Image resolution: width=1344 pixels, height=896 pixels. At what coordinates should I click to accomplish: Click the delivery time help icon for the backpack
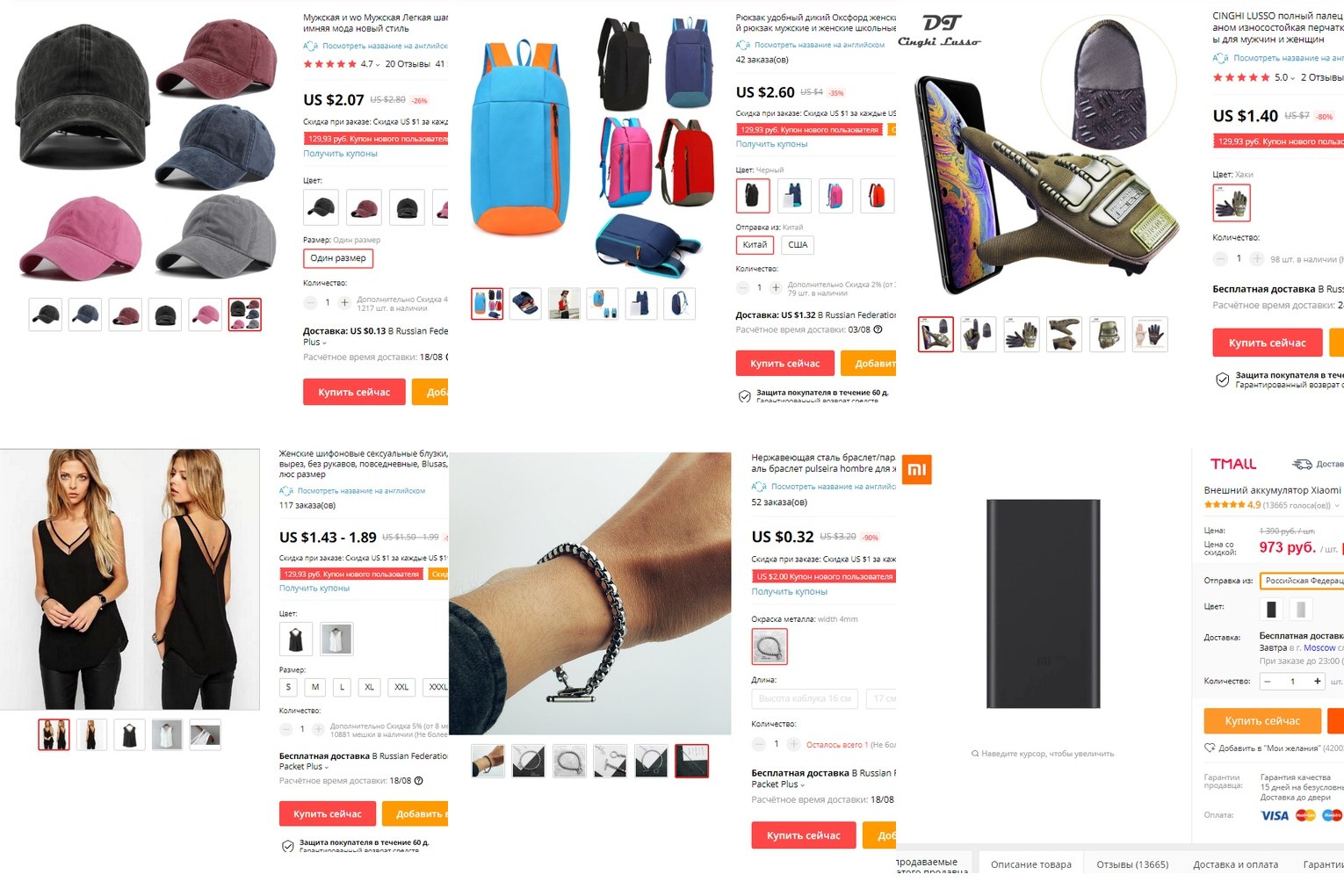click(878, 330)
